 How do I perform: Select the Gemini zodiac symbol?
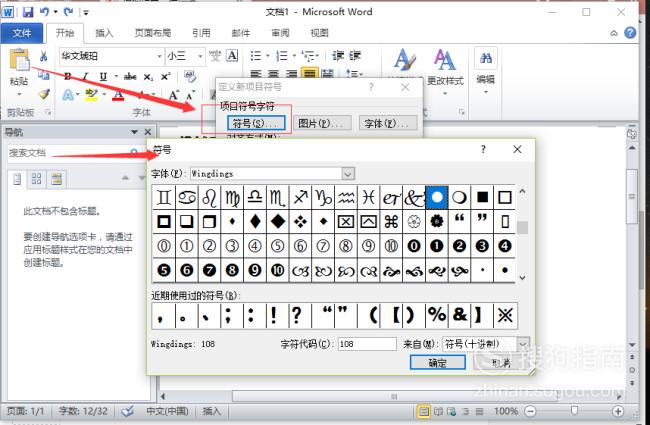tap(163, 197)
